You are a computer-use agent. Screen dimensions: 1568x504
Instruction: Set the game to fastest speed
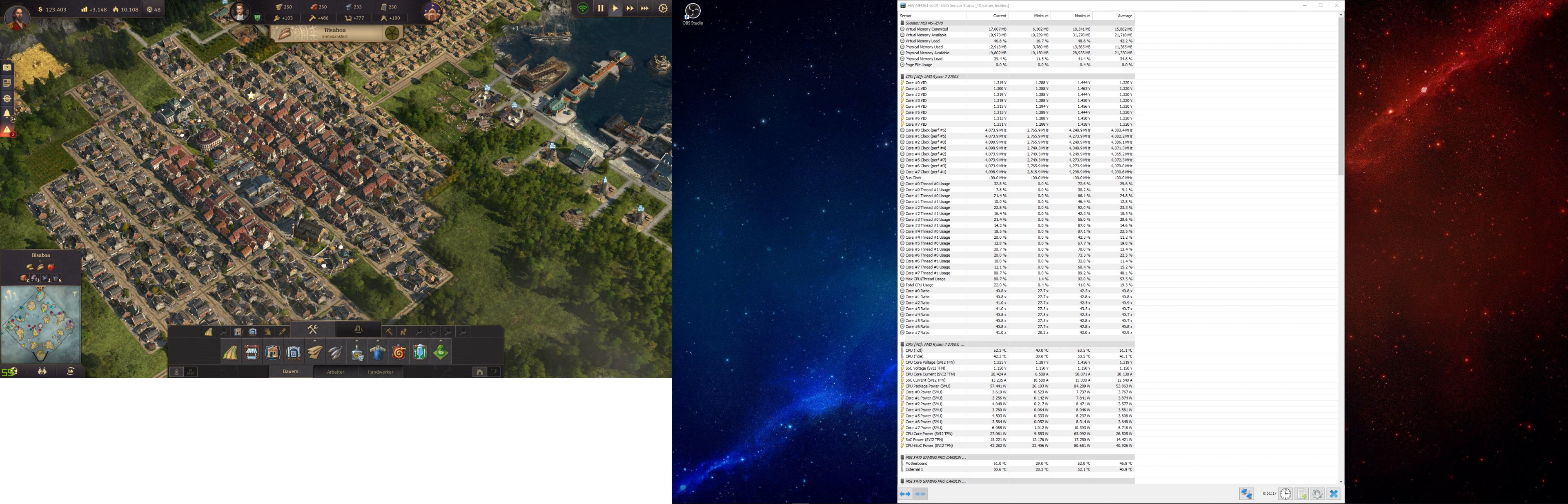point(645,9)
